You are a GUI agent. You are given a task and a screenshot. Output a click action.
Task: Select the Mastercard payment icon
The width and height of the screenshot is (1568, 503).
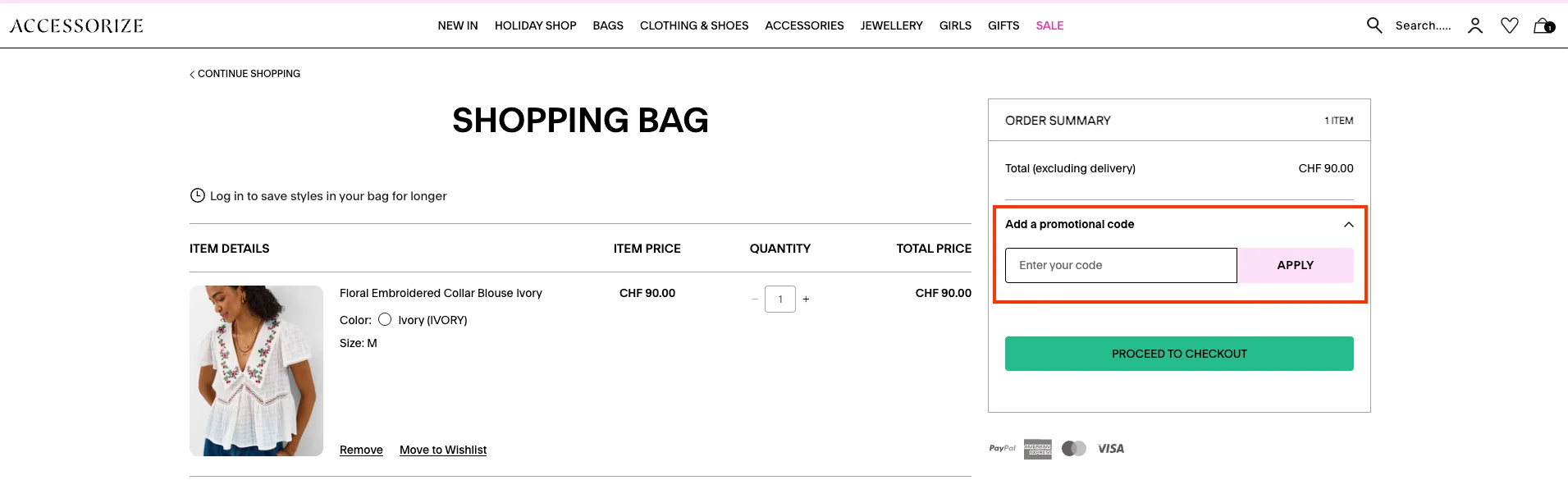pyautogui.click(x=1074, y=448)
